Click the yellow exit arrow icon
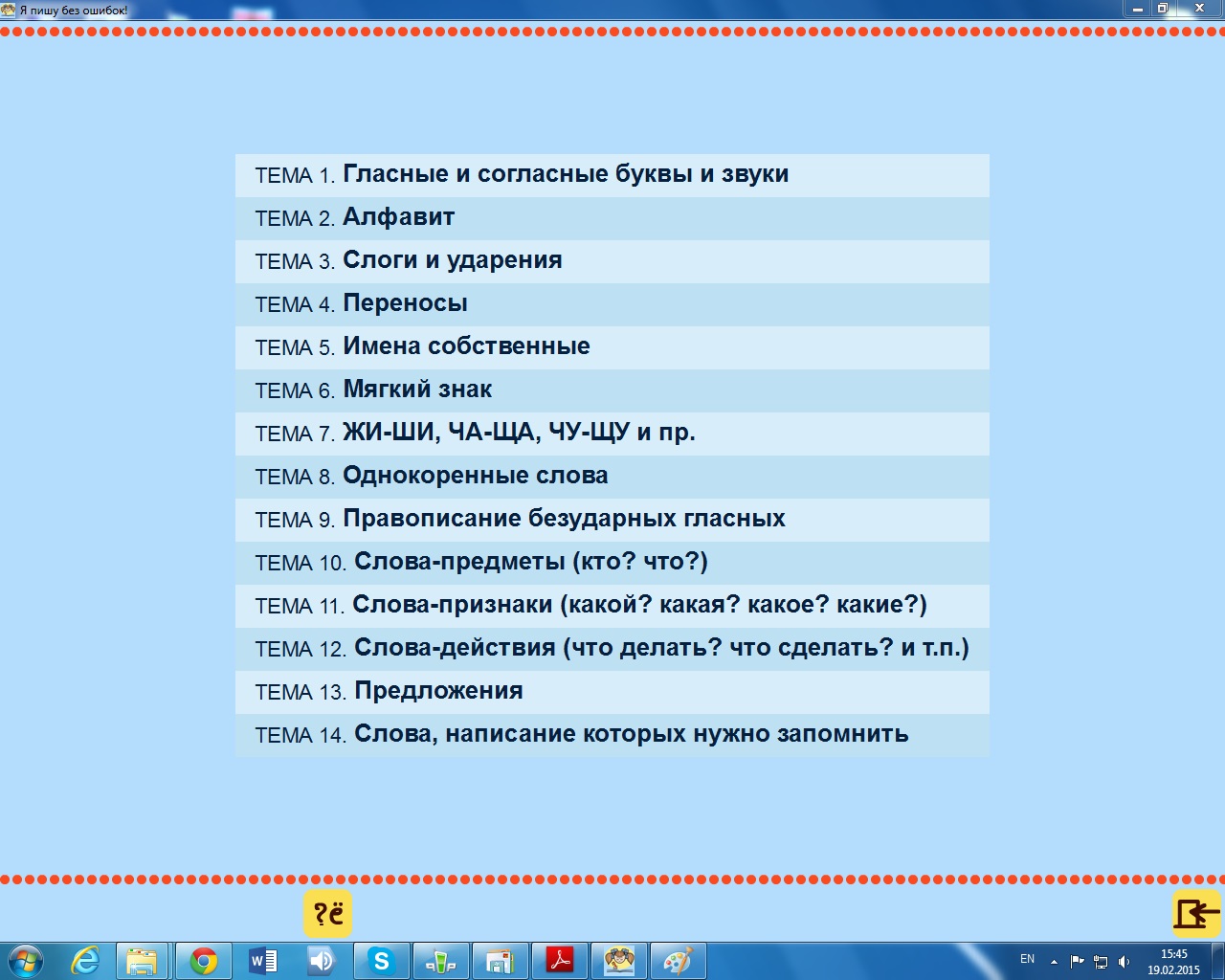 tap(1196, 914)
